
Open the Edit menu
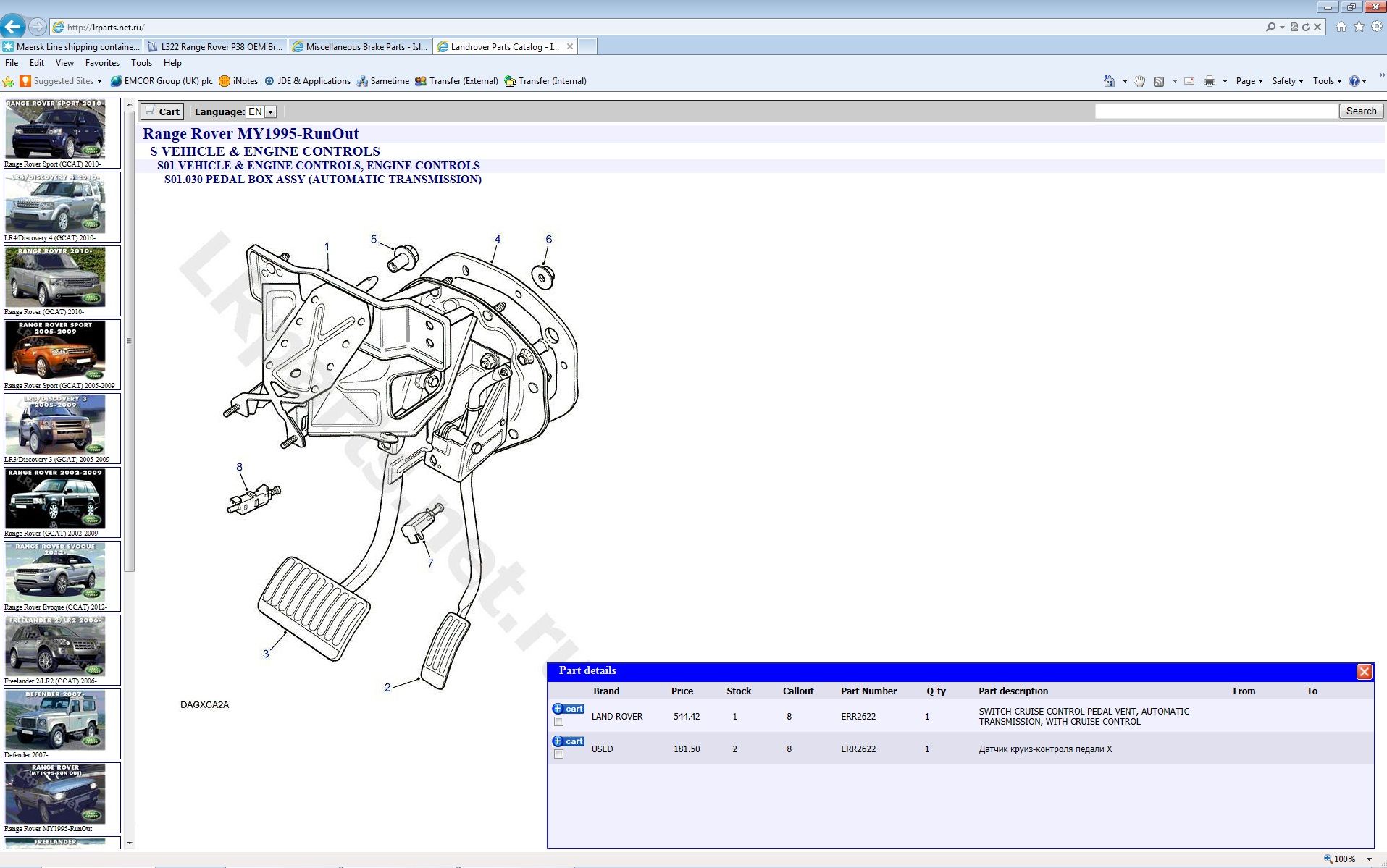[x=37, y=63]
